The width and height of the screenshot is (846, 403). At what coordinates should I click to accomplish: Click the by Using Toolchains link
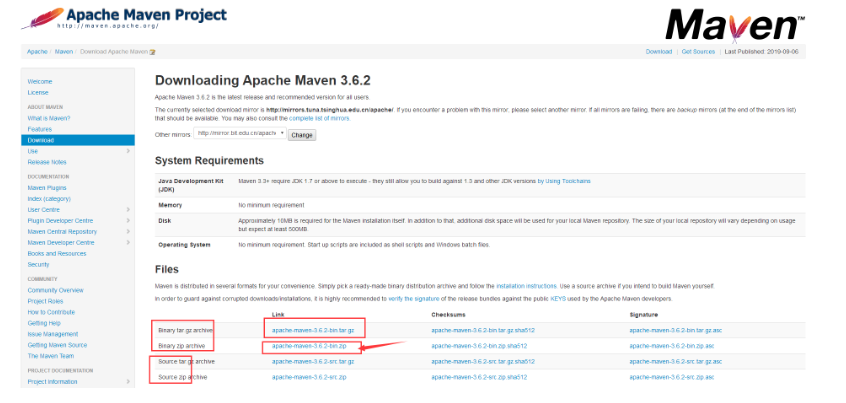pos(564,181)
